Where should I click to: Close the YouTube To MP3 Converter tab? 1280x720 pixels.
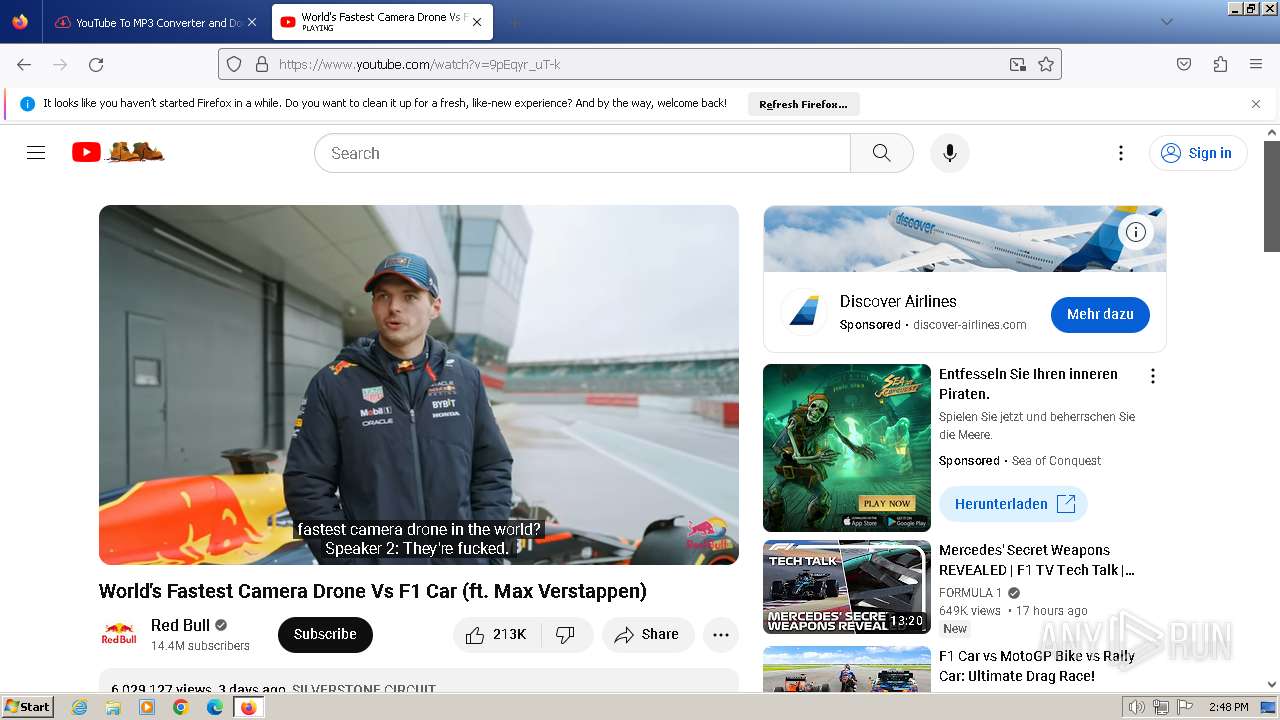coord(251,22)
